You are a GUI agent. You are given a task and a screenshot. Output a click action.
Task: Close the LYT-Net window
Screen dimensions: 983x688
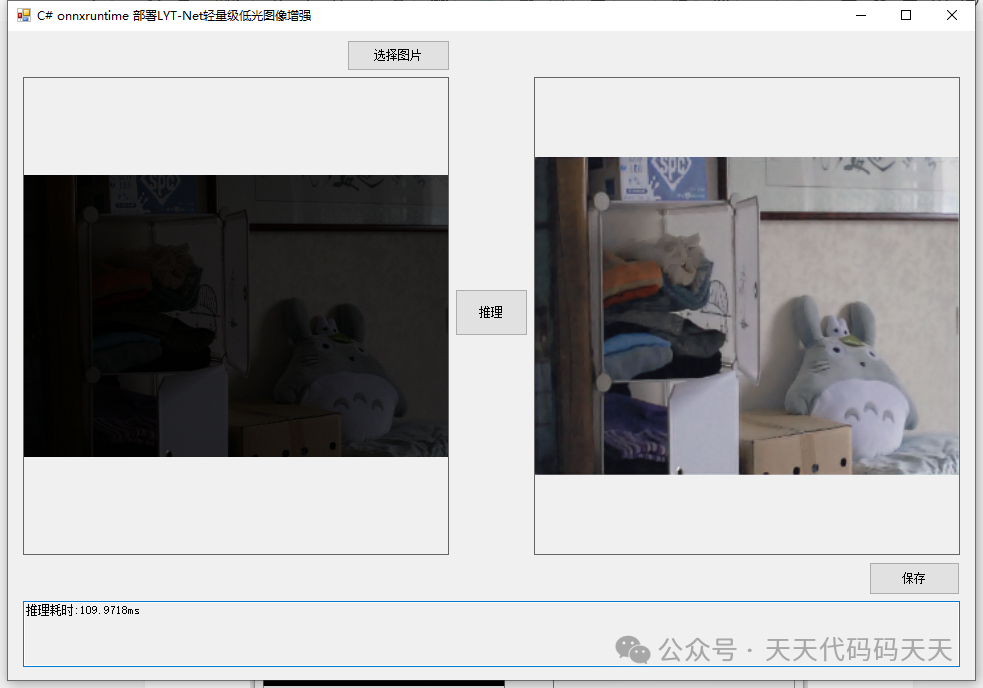[952, 15]
